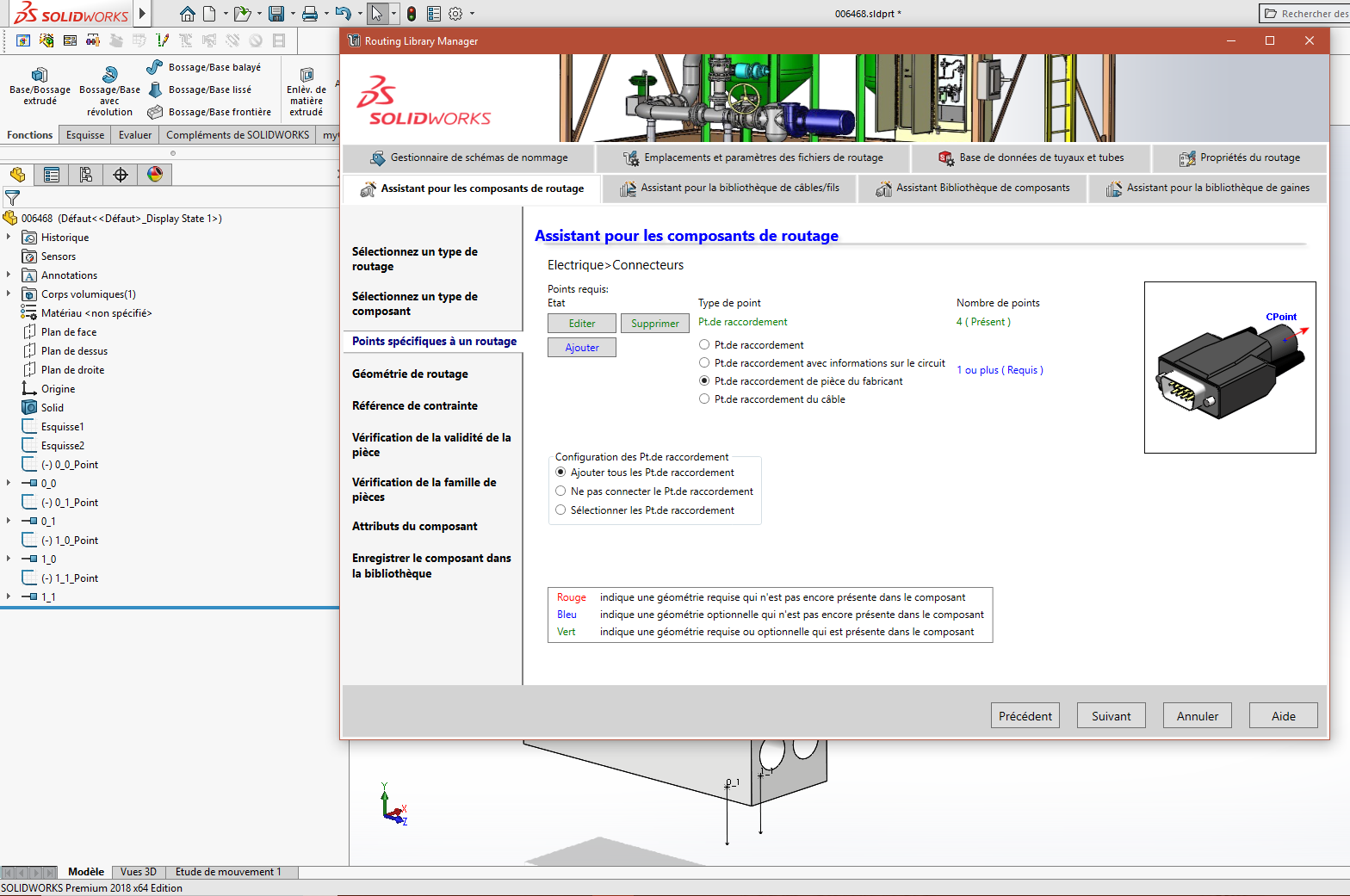Expand the 0_1 feature node
The image size is (1350, 896).
tap(9, 521)
